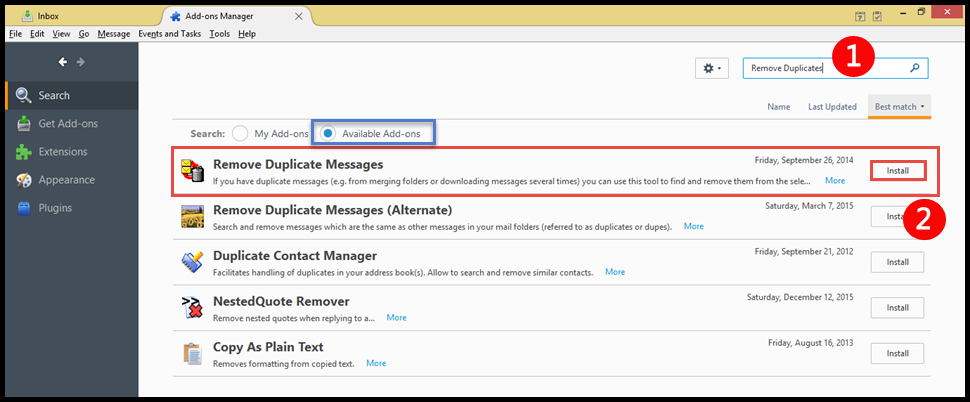Click More link for NestedQuote Remover
Viewport: 970px width, 402px height.
tap(397, 317)
